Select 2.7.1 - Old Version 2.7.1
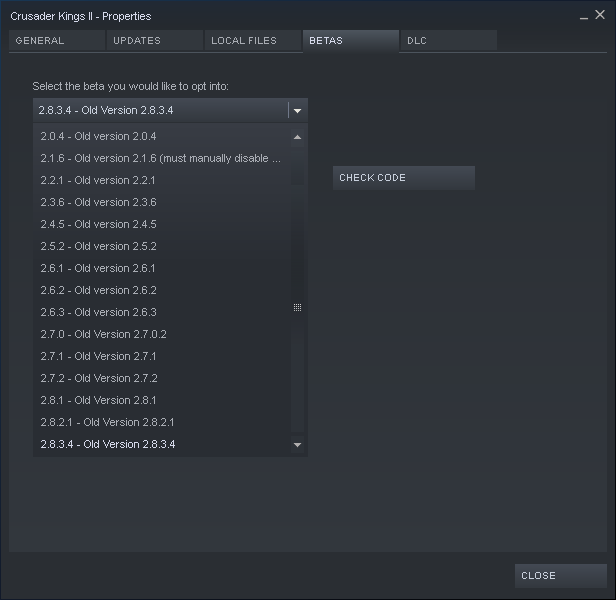Screen dimensions: 616x600 [x=162, y=356]
